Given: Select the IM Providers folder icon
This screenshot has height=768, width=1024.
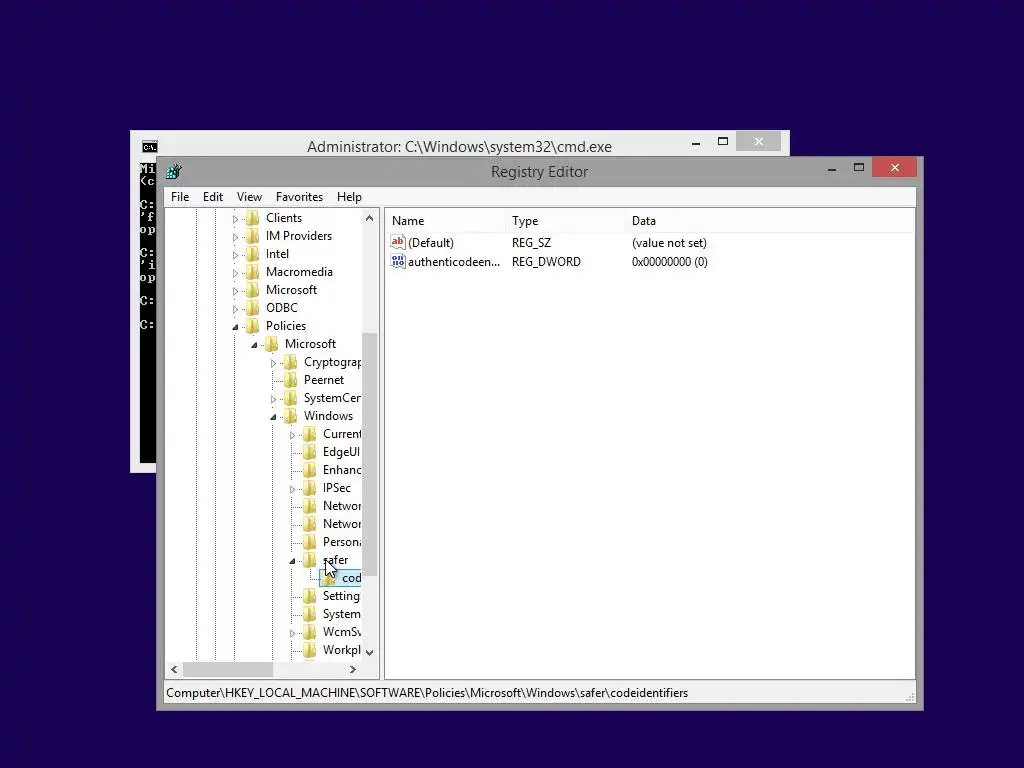Looking at the screenshot, I should (252, 236).
